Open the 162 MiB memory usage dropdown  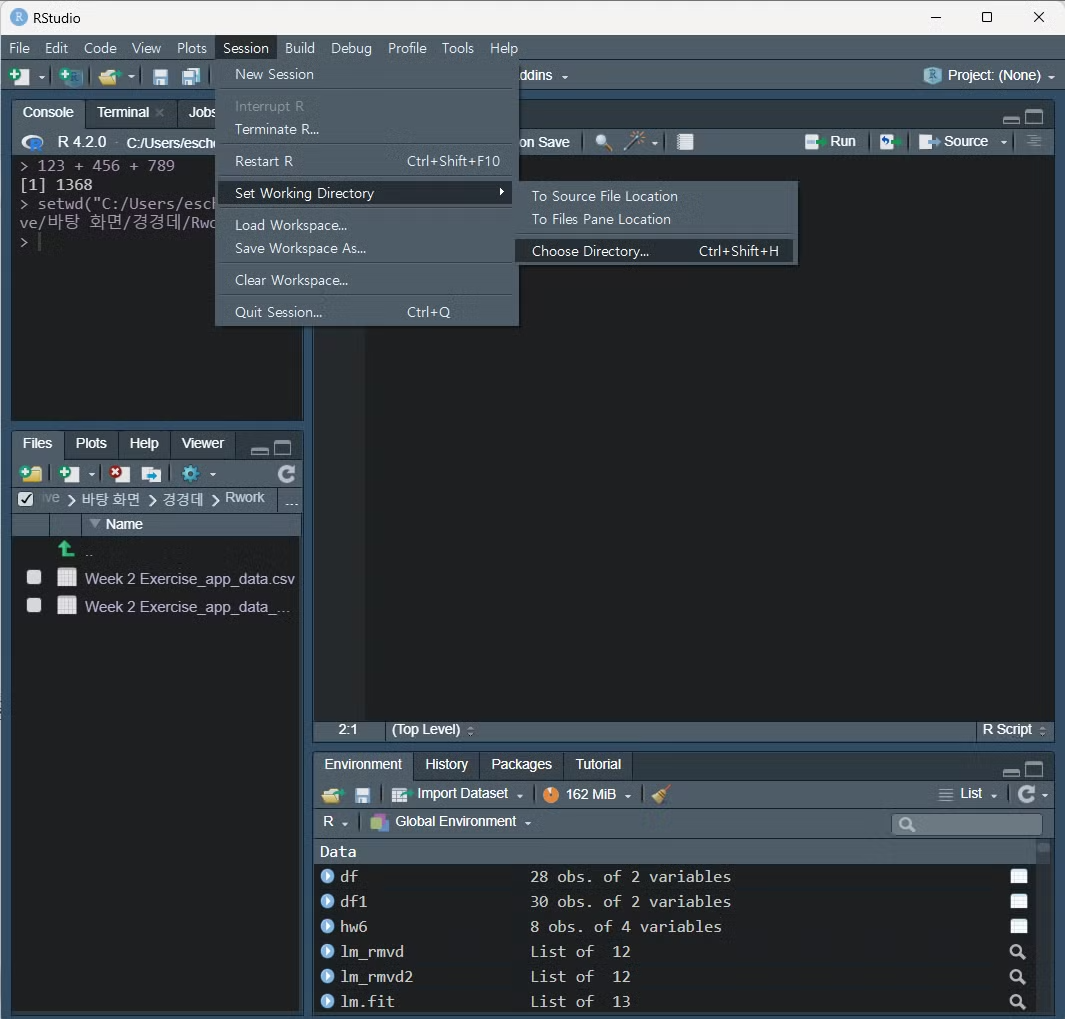[588, 794]
